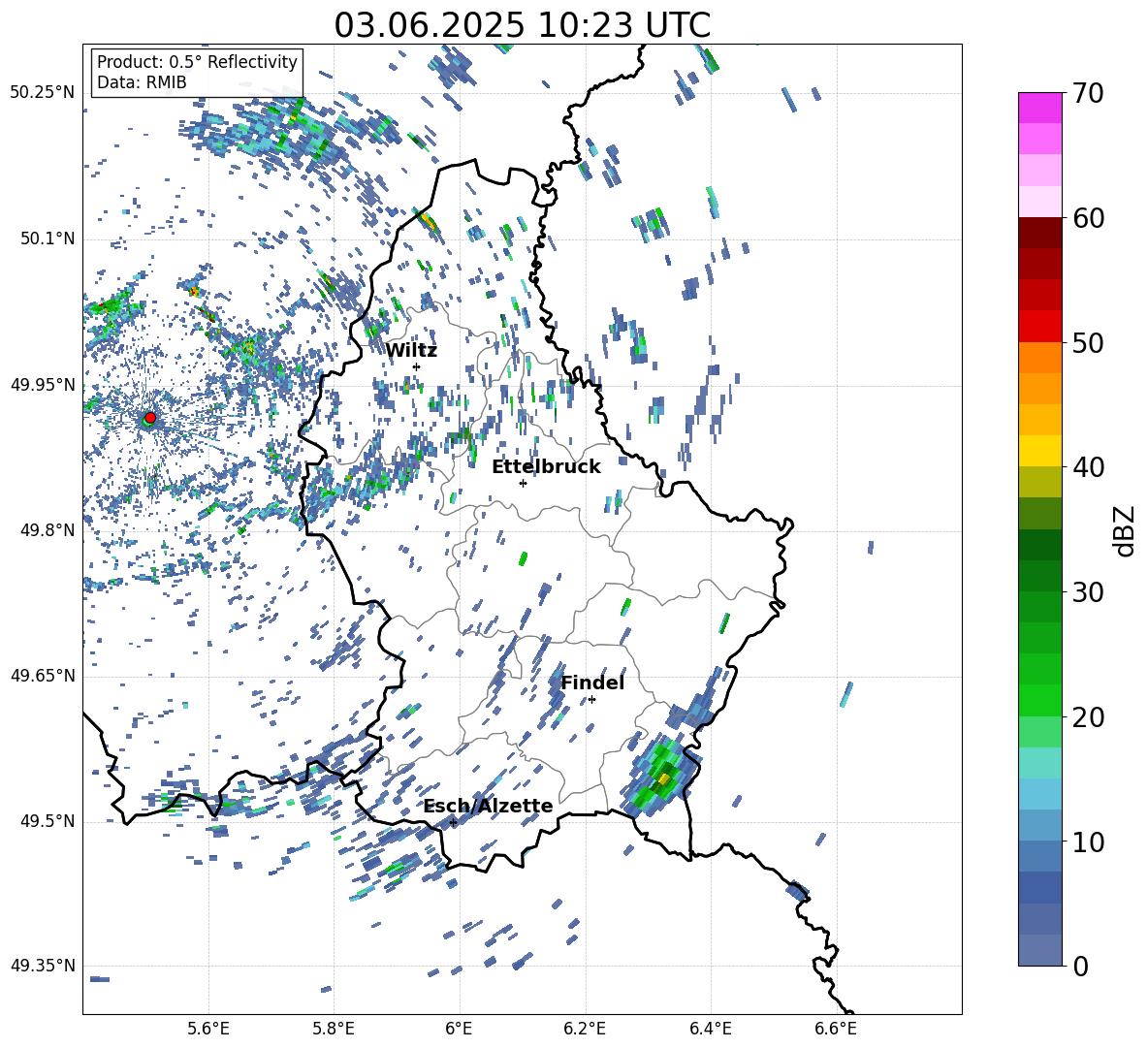The image size is (1148, 1048).
Task: Click the 50.25°N latitude label
Action: pos(43,93)
